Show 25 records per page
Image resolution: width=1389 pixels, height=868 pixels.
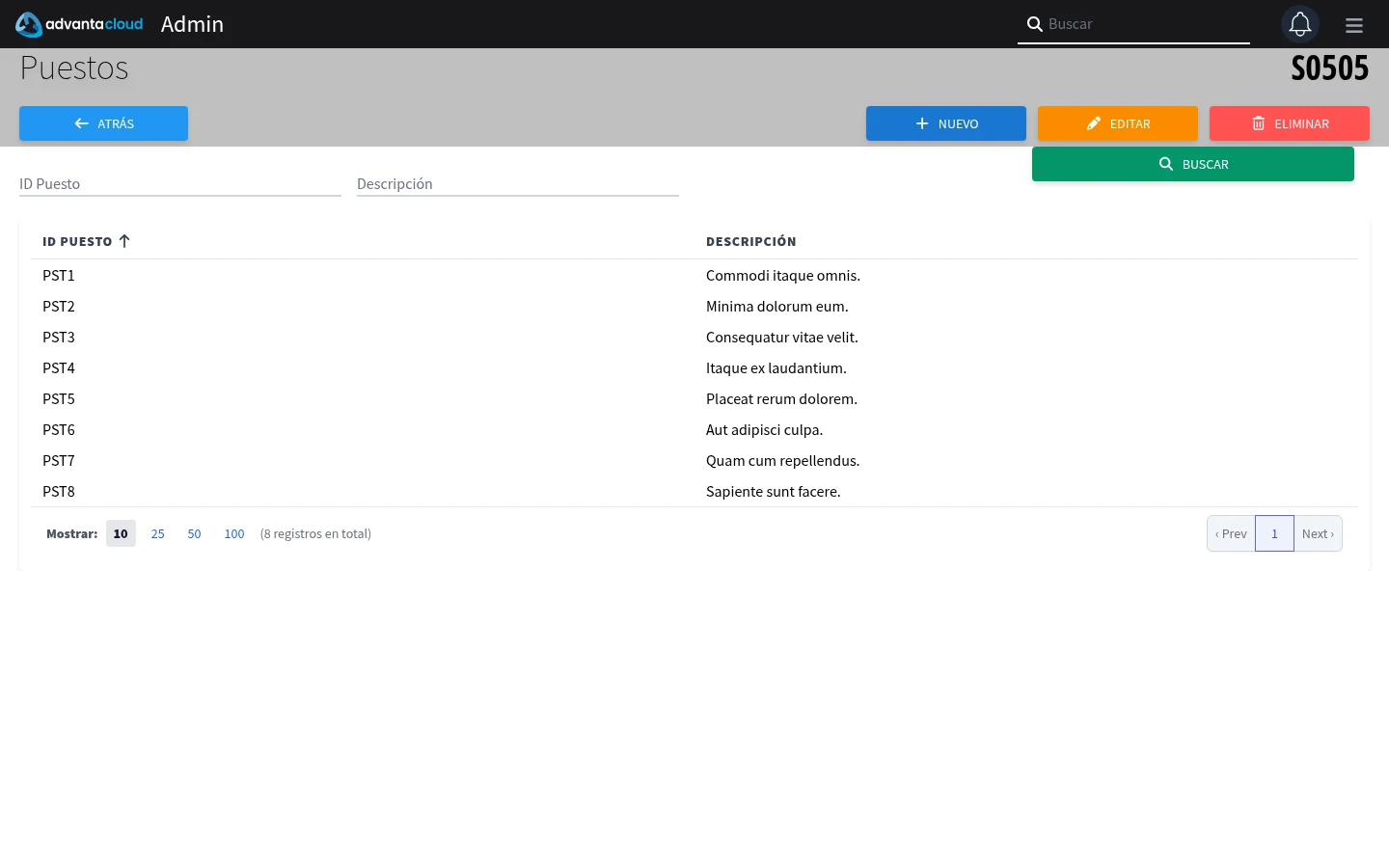pyautogui.click(x=158, y=533)
